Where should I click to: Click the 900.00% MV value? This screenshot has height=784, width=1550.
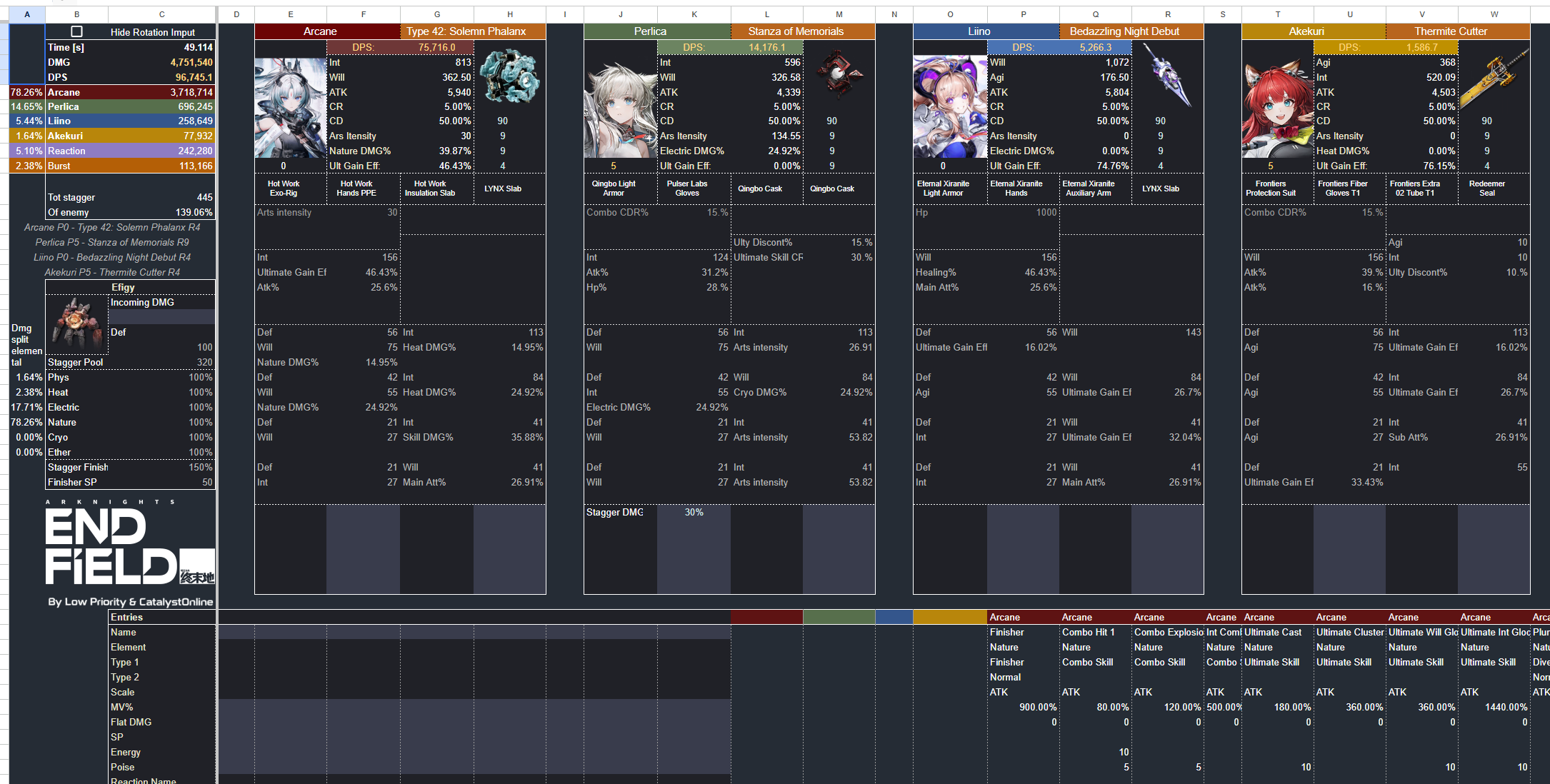click(1038, 707)
